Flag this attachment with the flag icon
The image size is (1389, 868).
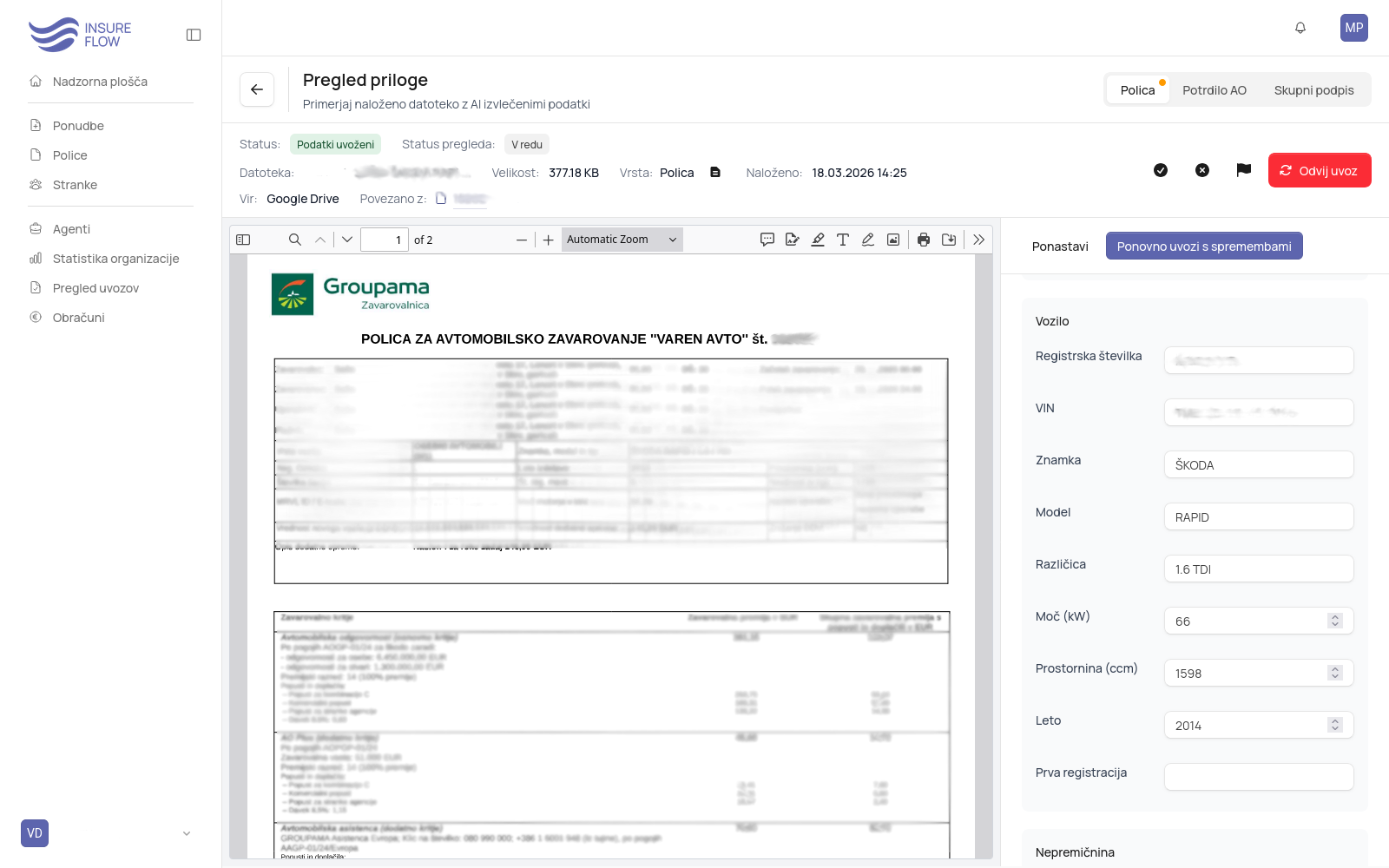pos(1244,170)
